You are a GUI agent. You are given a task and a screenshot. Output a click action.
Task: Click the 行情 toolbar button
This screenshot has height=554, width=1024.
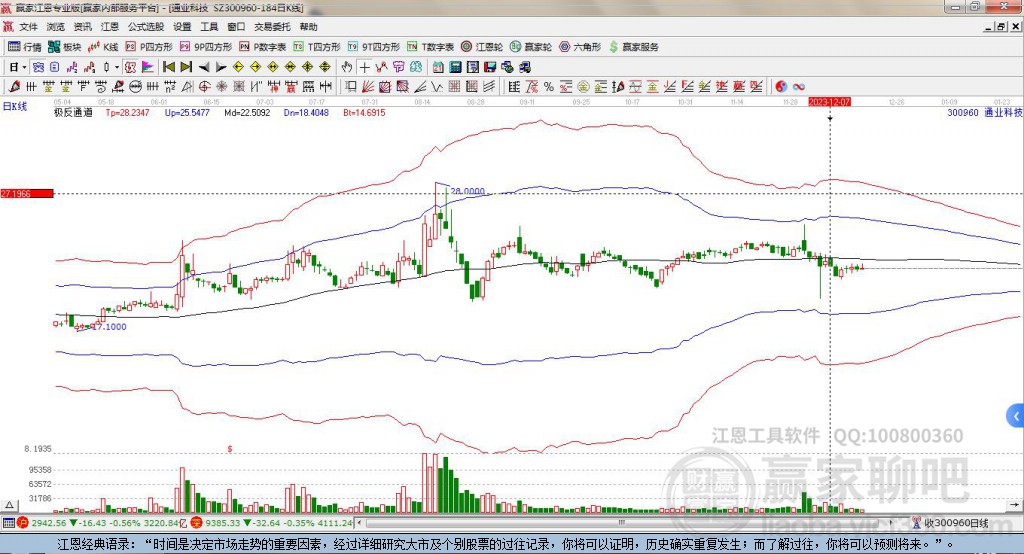[24, 47]
